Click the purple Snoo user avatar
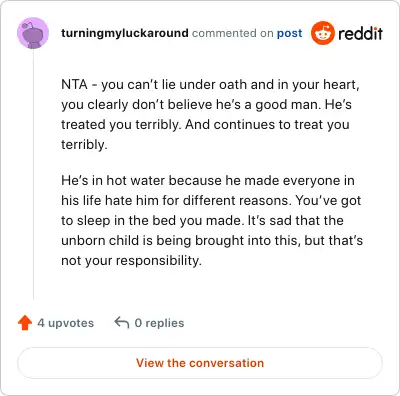Screen dimensions: 400x396 [33, 33]
